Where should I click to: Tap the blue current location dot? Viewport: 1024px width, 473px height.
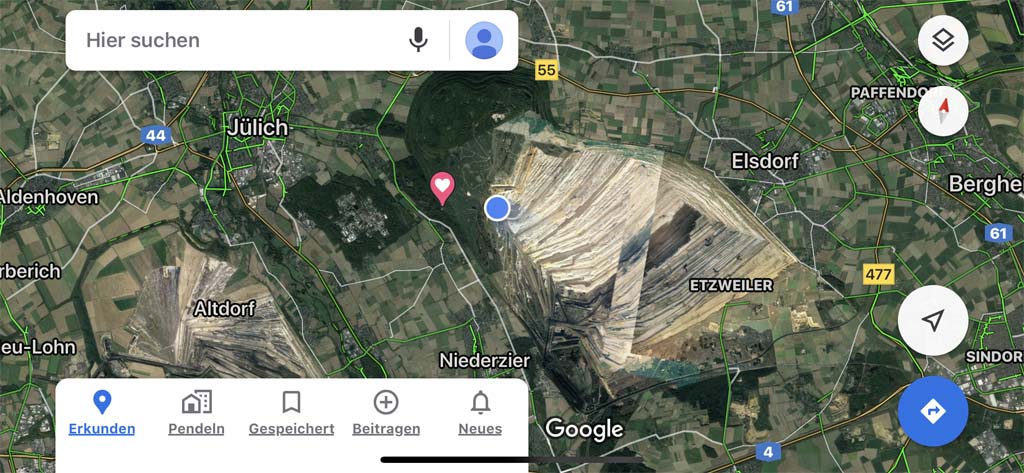498,208
